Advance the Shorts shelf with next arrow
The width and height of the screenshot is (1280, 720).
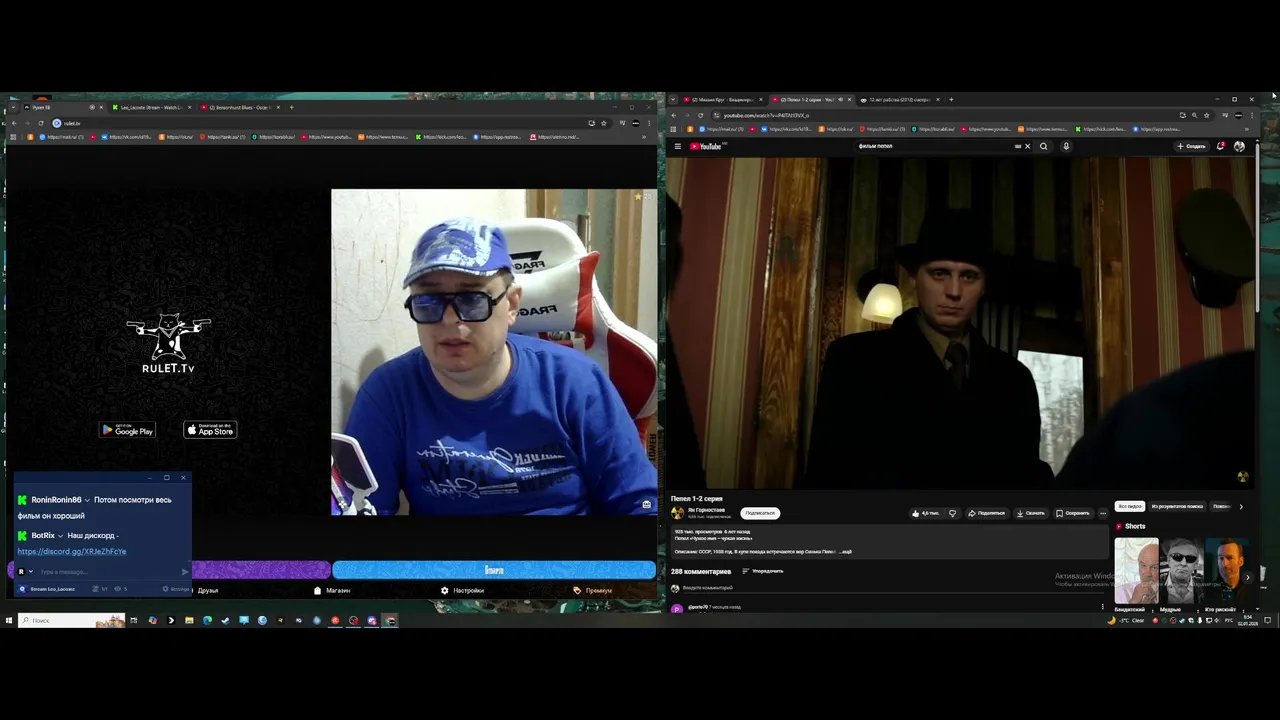click(x=1247, y=577)
